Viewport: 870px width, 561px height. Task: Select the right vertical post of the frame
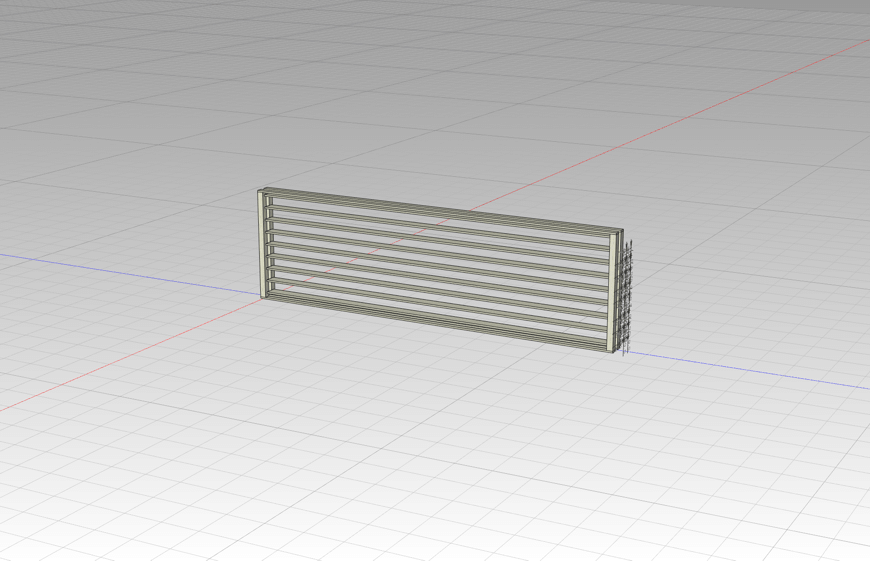click(613, 292)
